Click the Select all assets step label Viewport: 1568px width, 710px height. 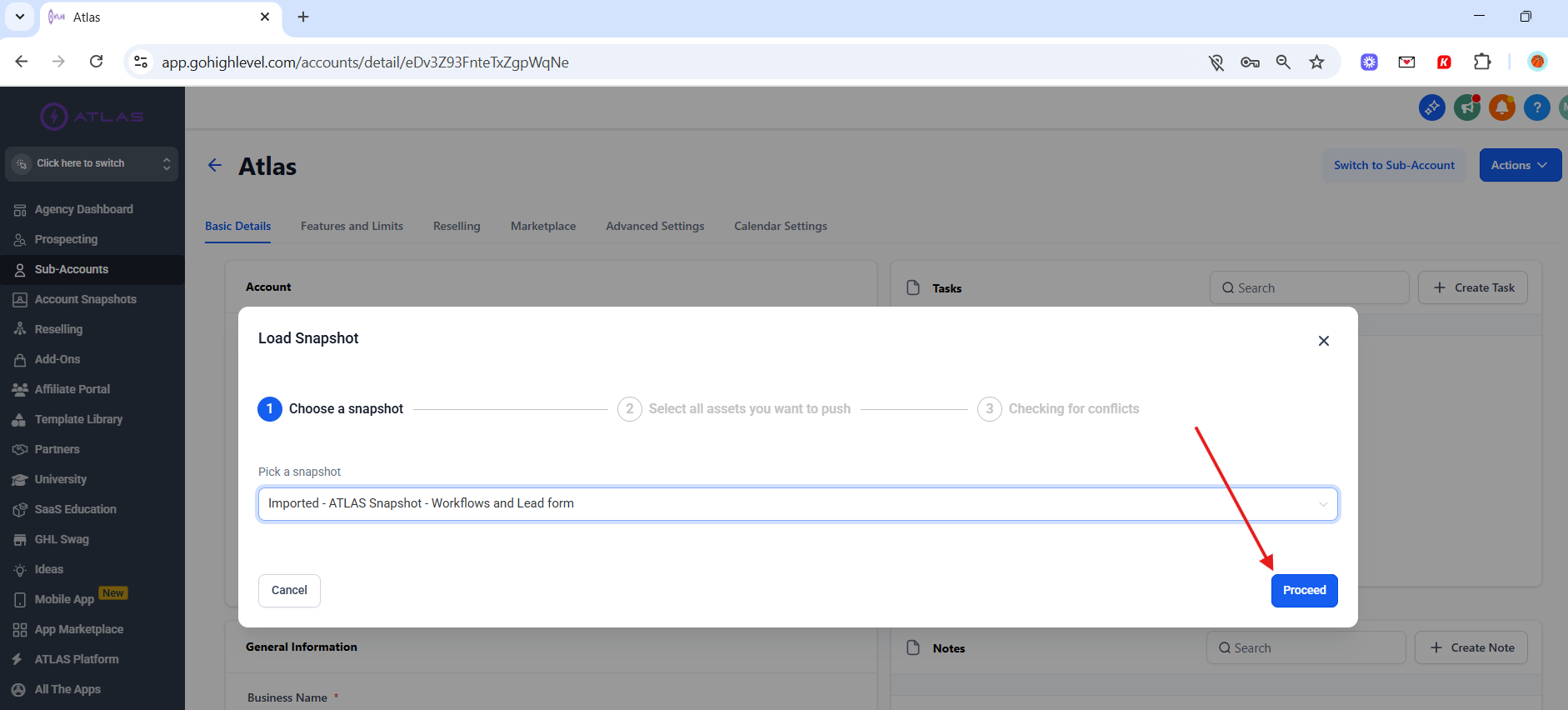(x=750, y=409)
